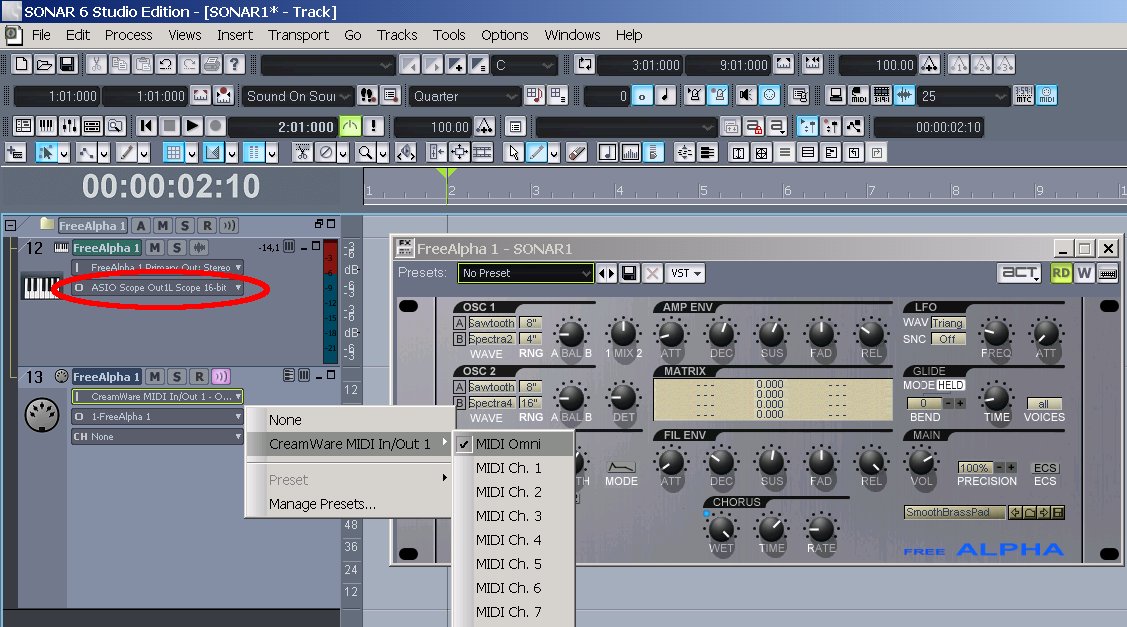Save the current project
This screenshot has width=1127, height=627.
(67, 65)
